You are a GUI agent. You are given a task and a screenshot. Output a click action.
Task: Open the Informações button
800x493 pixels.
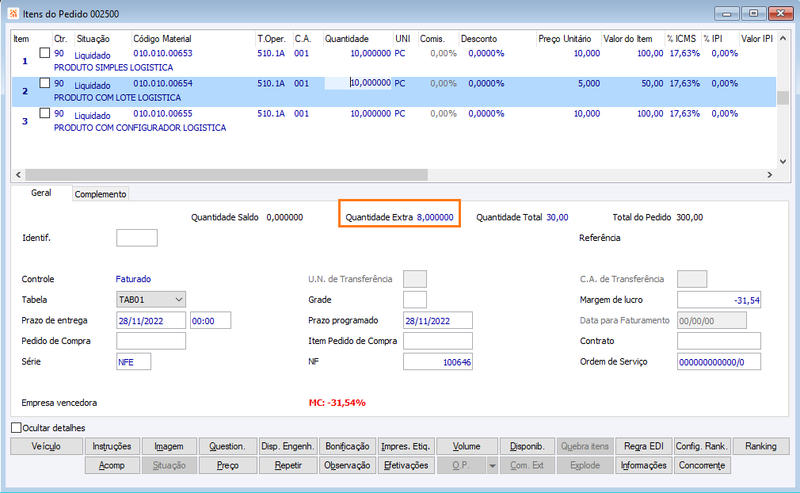[644, 465]
